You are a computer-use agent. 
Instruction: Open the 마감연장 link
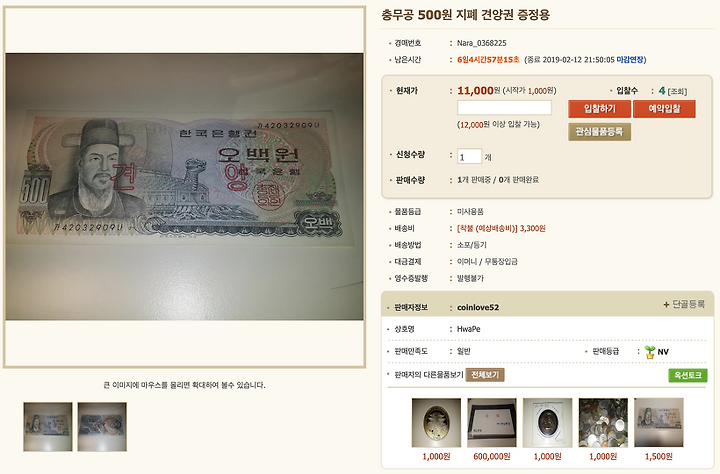(630, 60)
